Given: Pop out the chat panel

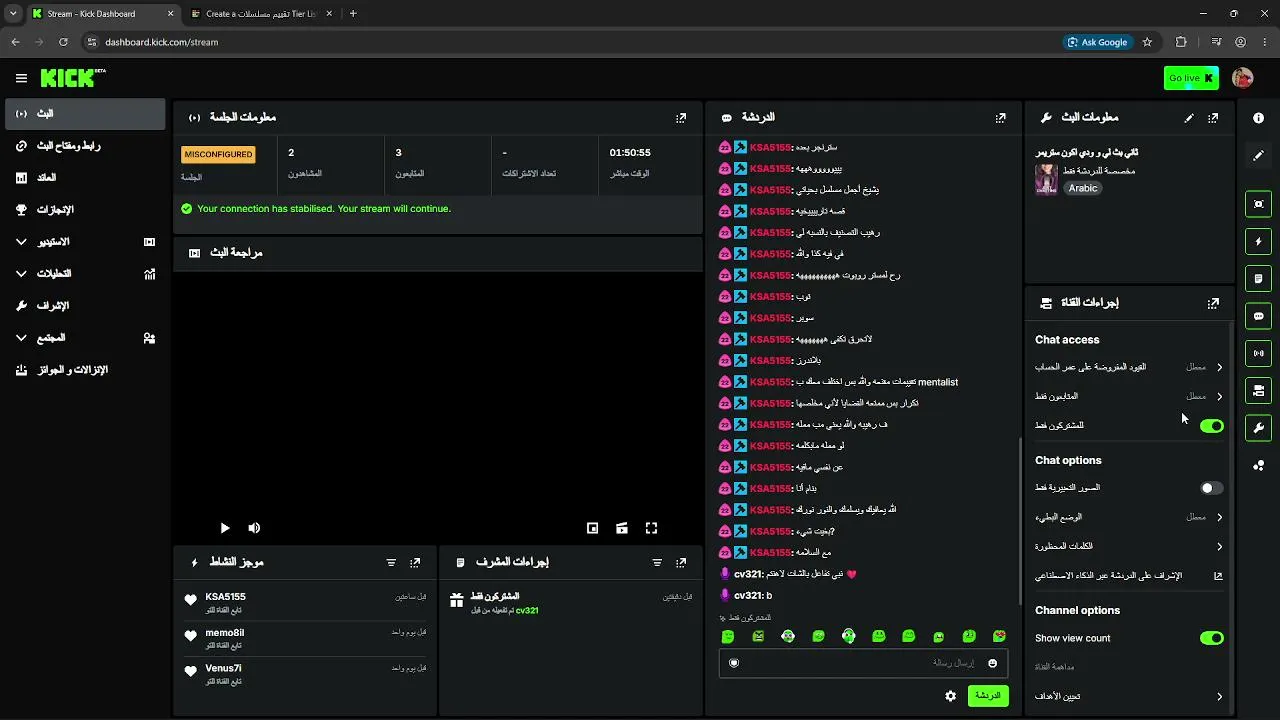Looking at the screenshot, I should (1000, 118).
